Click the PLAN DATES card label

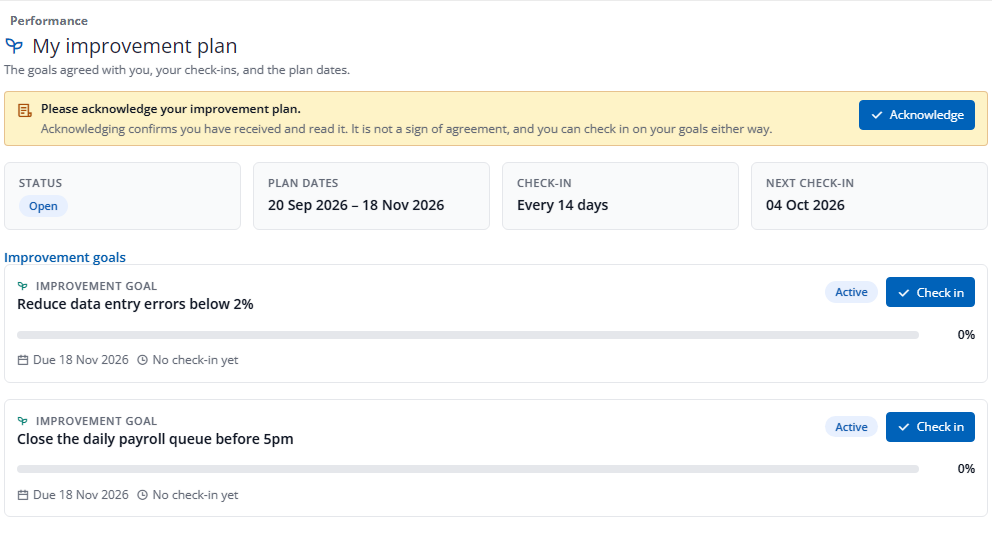(303, 183)
